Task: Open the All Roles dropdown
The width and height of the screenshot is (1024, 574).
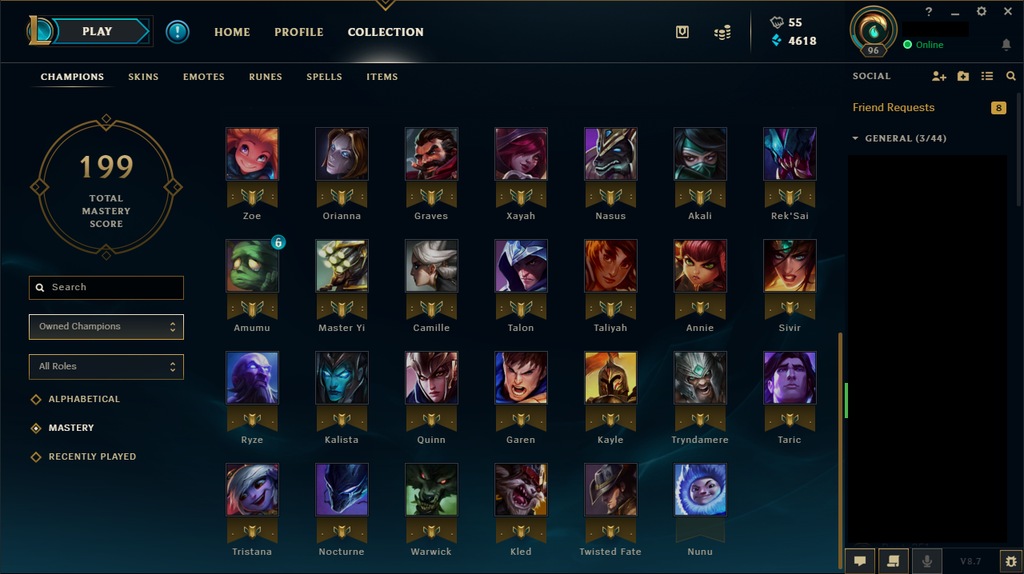Action: [106, 366]
